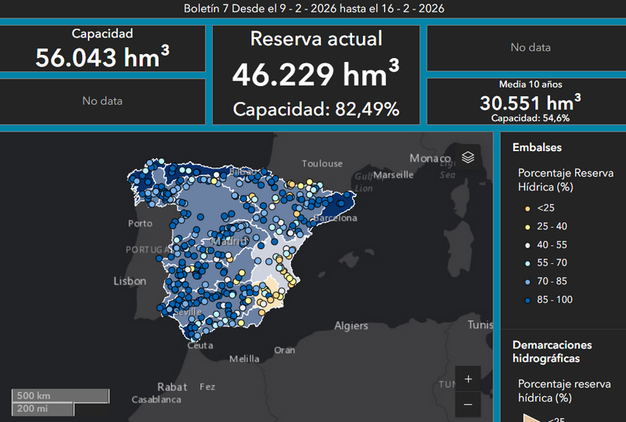Click the 55 - 70 legend dot
Viewport: 626px width, 422px height.
pyautogui.click(x=527, y=263)
